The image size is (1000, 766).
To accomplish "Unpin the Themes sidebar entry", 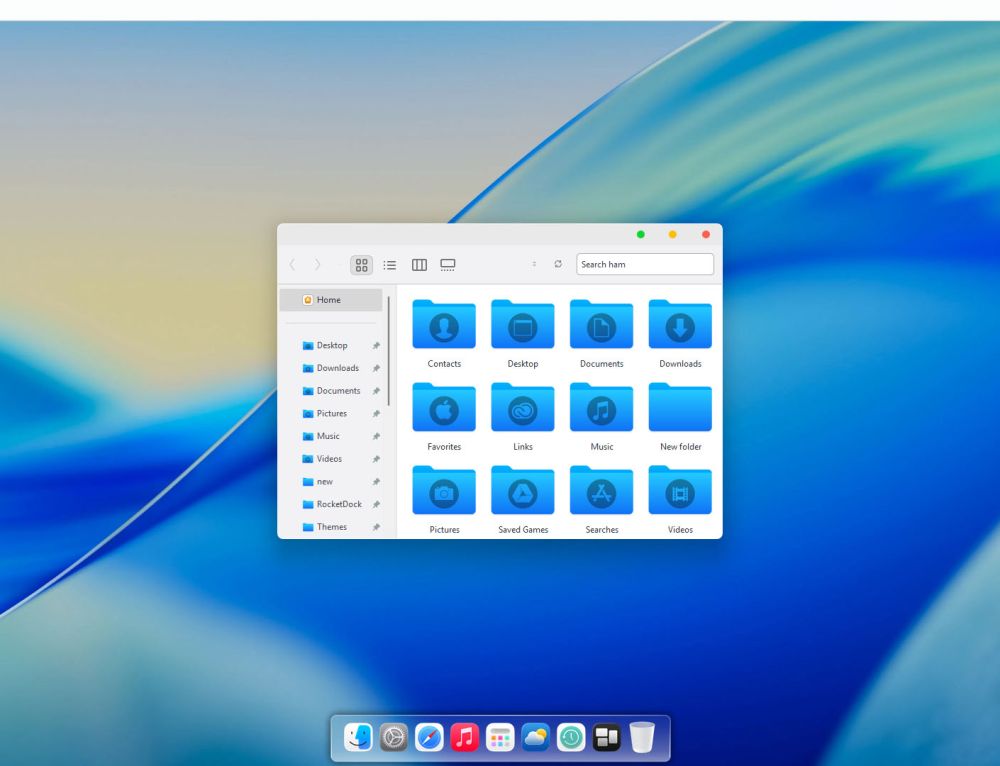I will click(376, 527).
